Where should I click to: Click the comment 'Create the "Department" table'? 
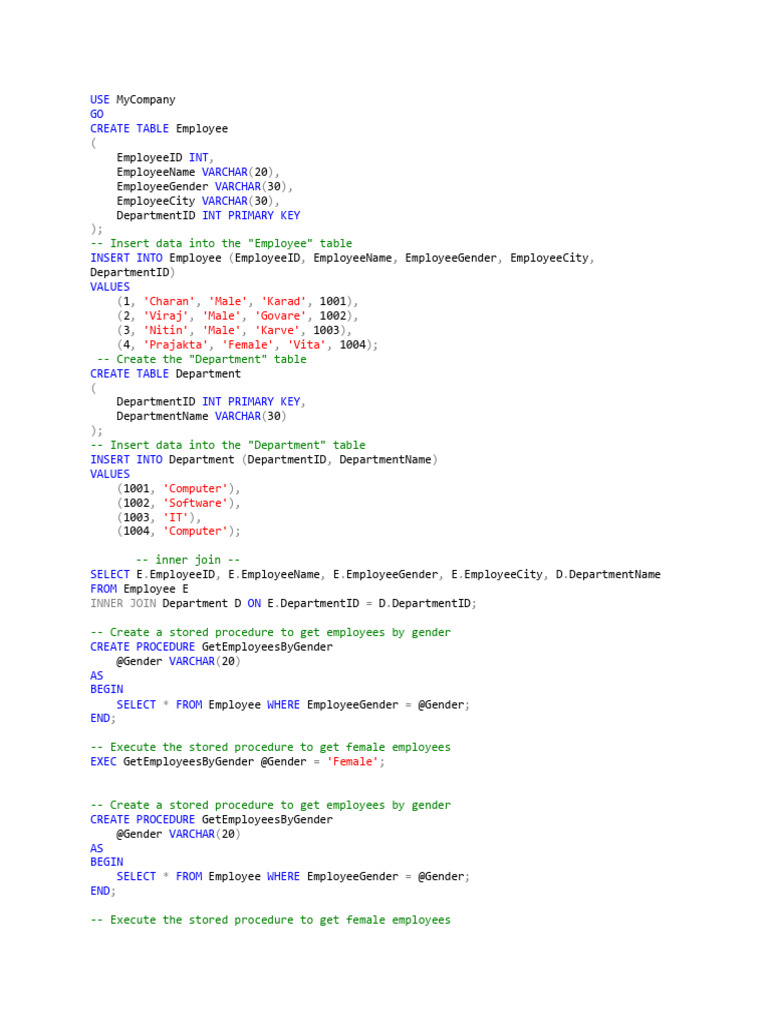(201, 359)
